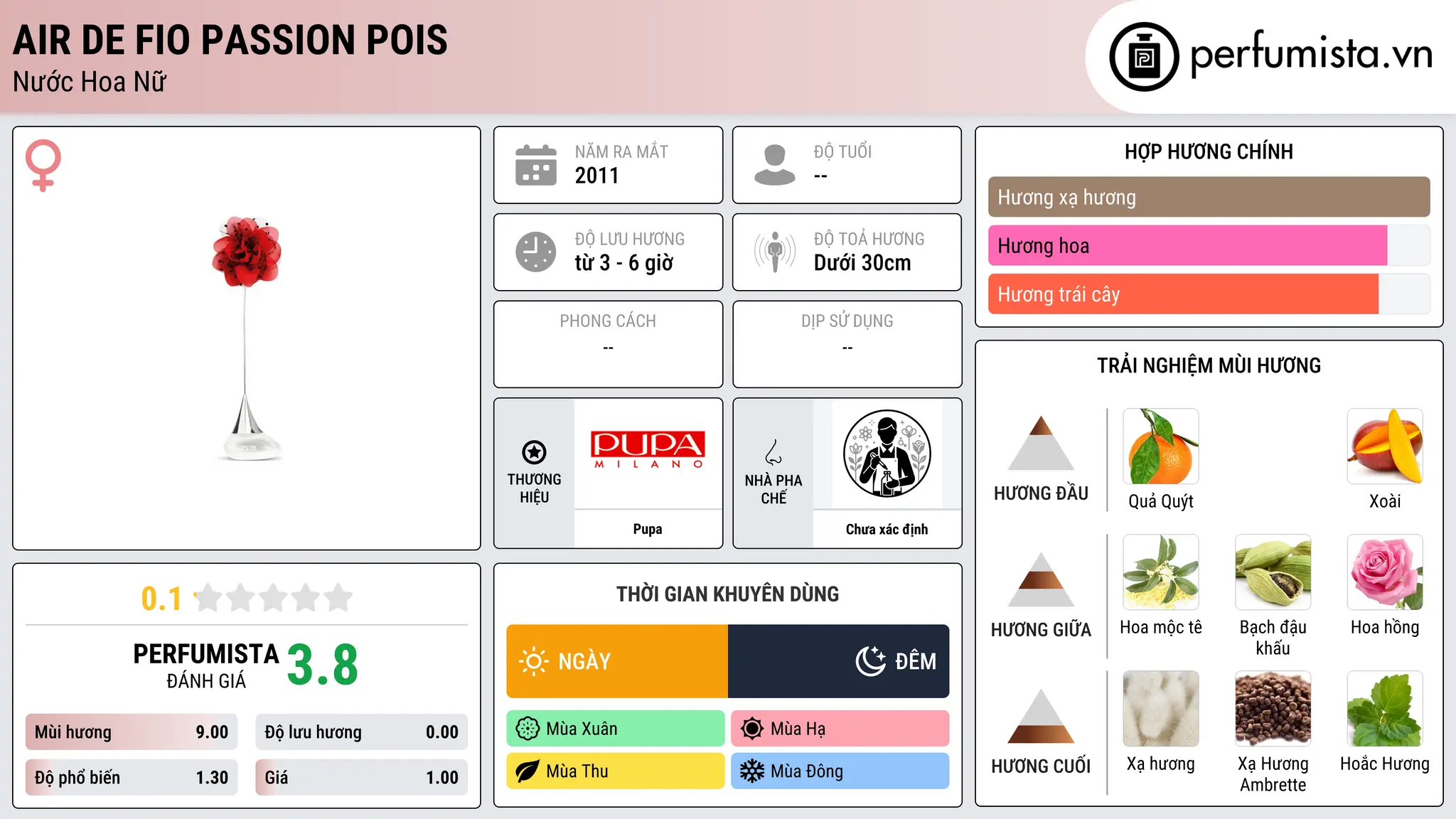Click the Pupa Milano brand logo

(648, 449)
